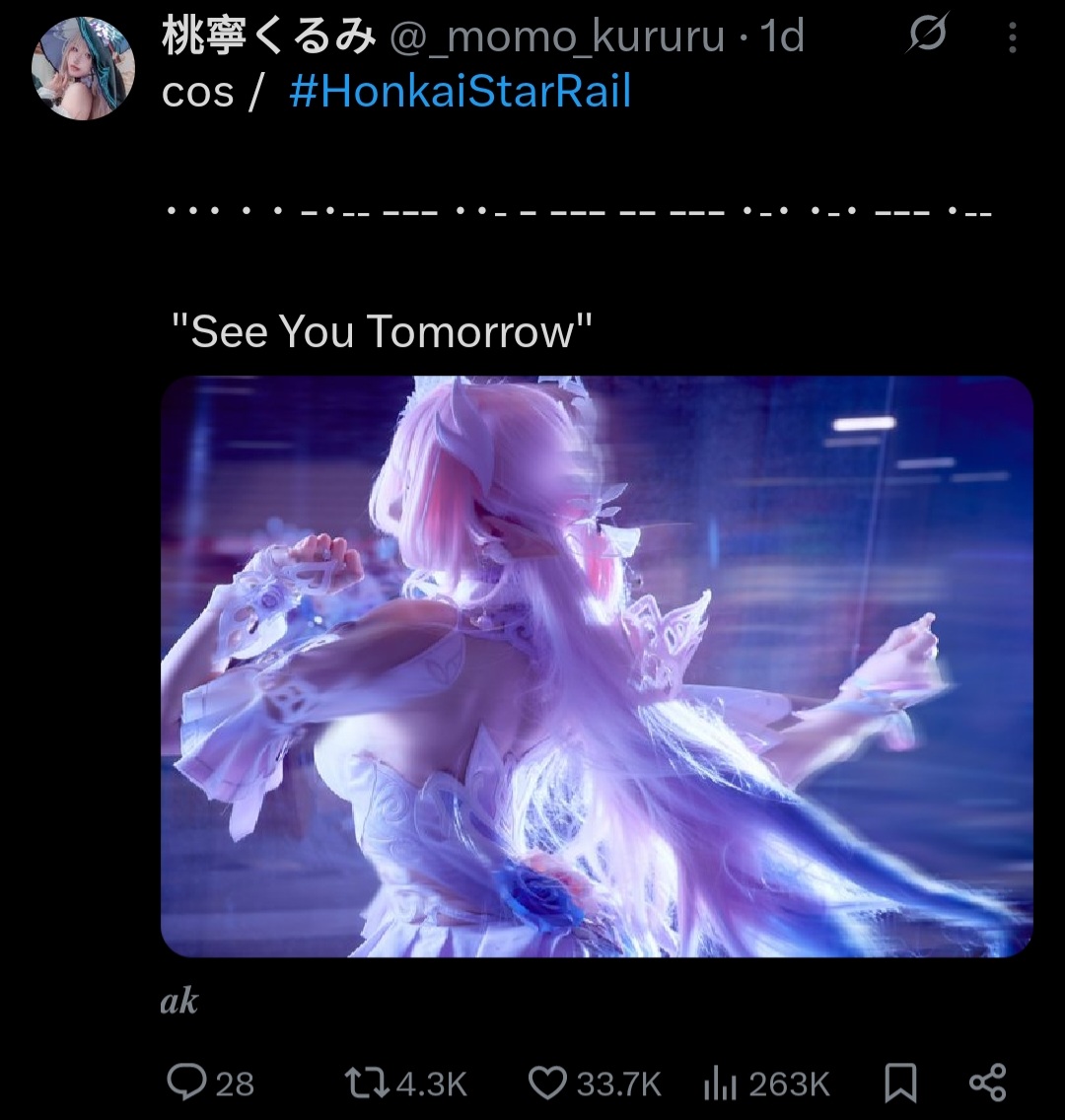The image size is (1065, 1120).
Task: Tap the retweet arrows icon
Action: (x=367, y=1083)
